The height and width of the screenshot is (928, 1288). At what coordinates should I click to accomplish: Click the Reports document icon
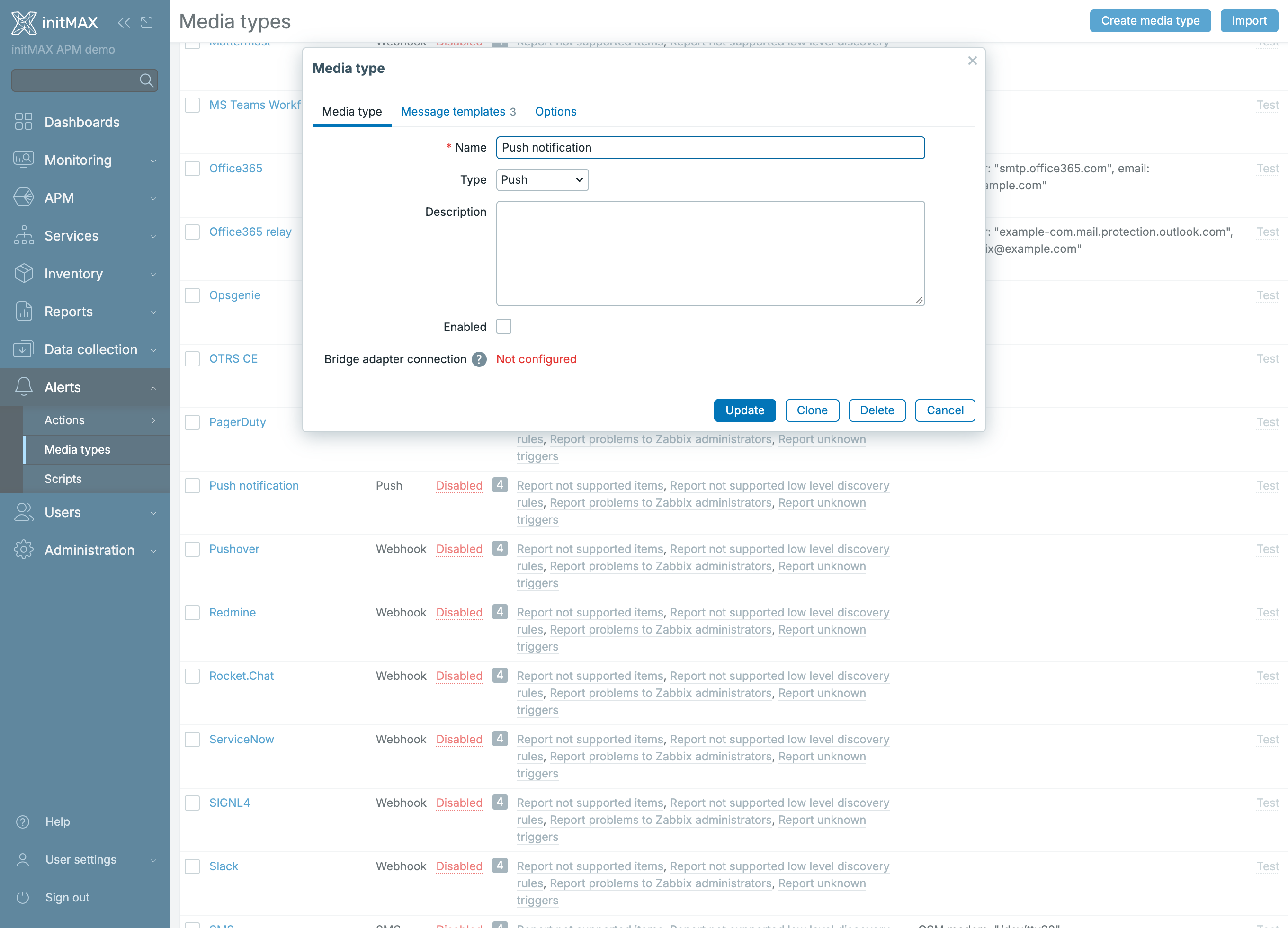click(x=23, y=311)
